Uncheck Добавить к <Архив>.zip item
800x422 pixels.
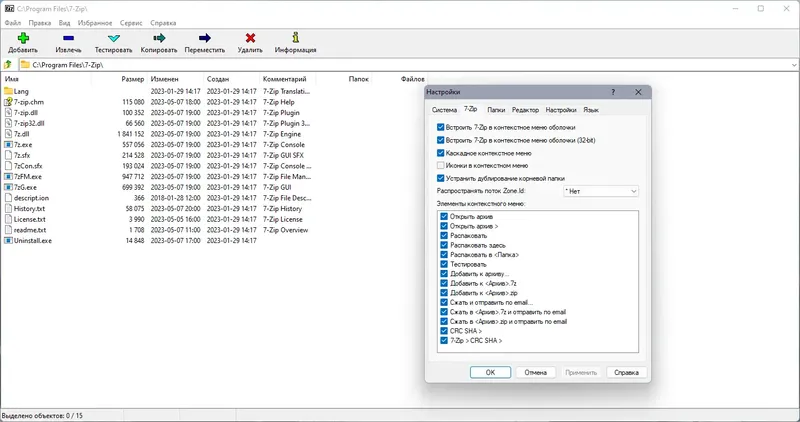(x=444, y=293)
